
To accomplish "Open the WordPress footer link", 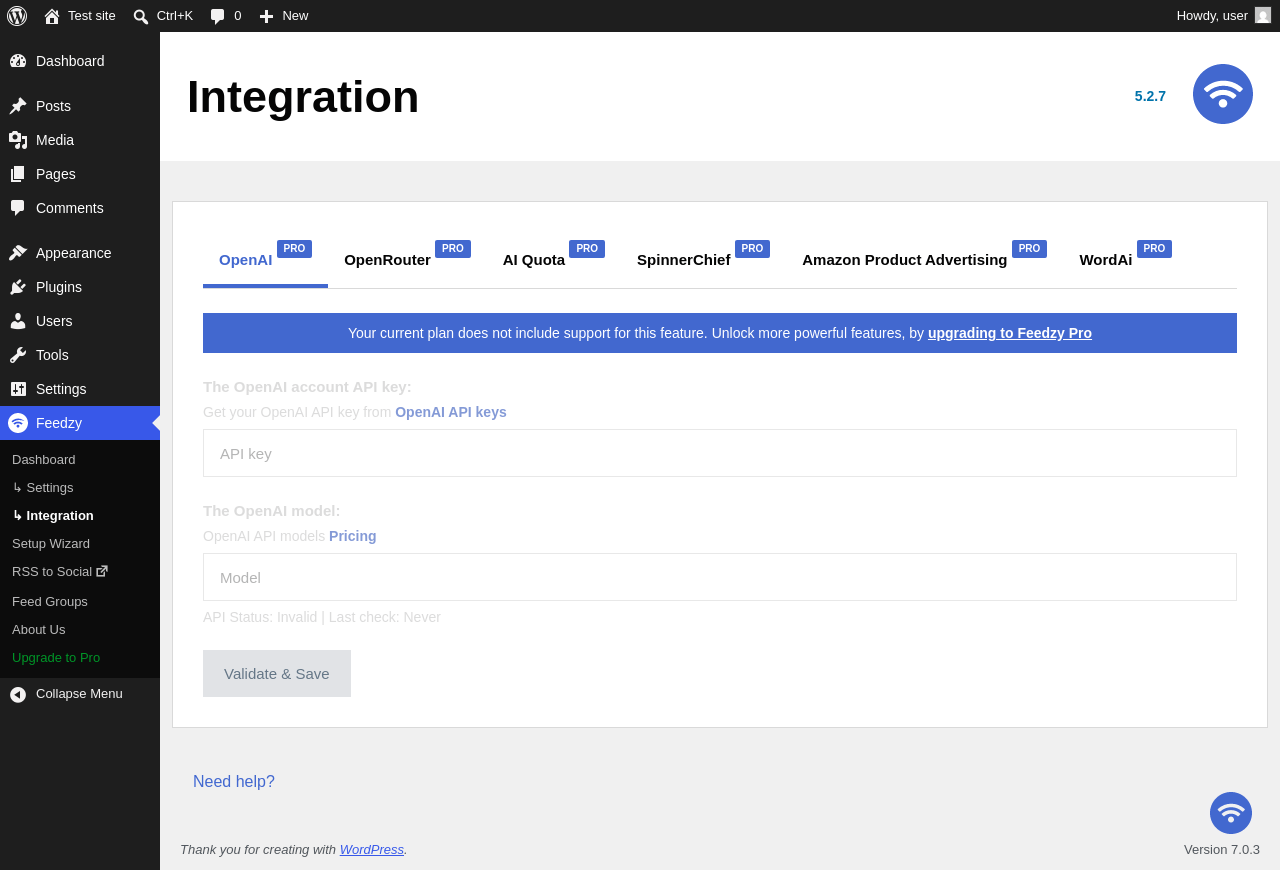I will (x=372, y=849).
